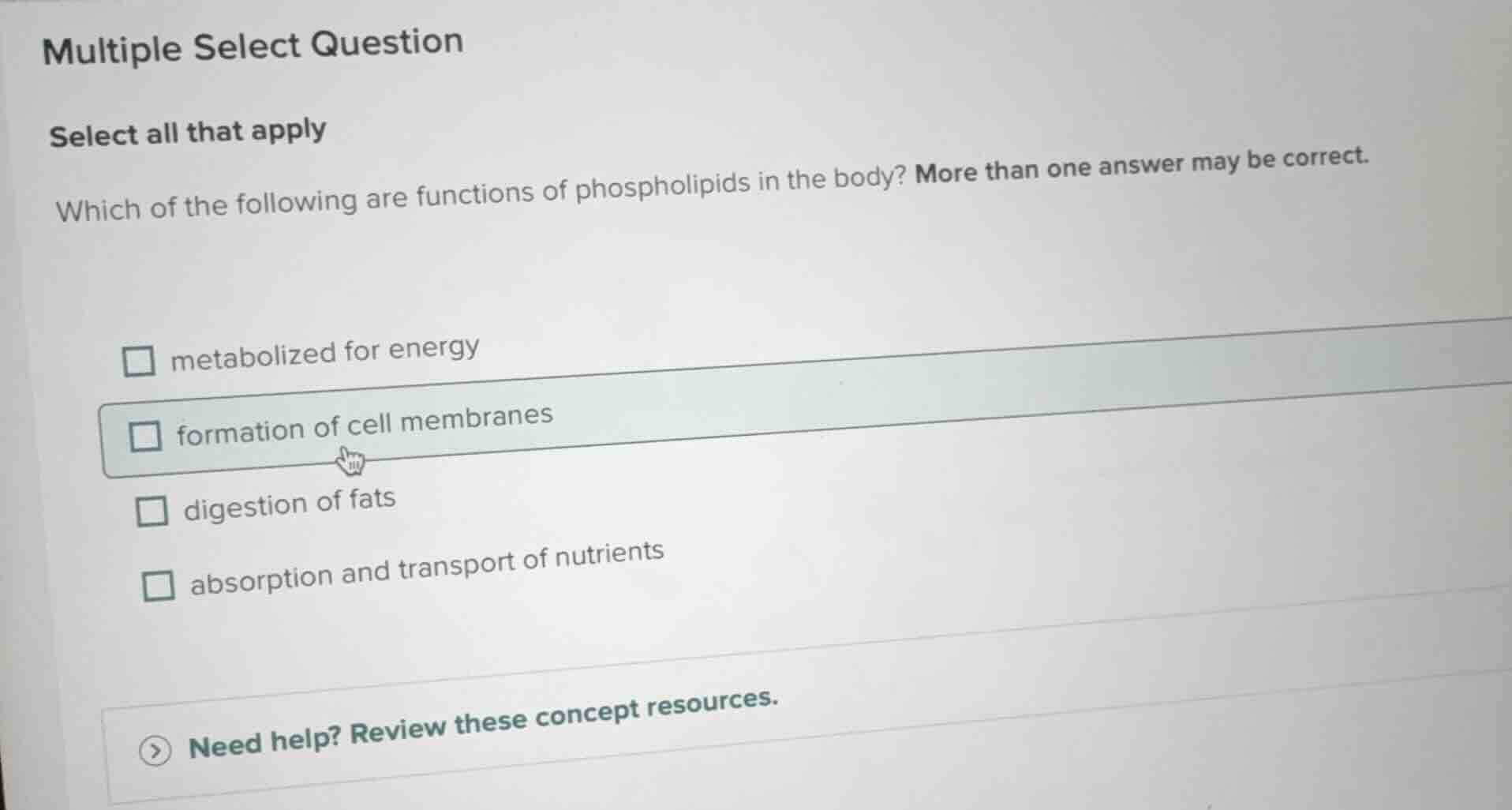The height and width of the screenshot is (810, 1512).
Task: Click the Select all that apply label
Action: (187, 133)
